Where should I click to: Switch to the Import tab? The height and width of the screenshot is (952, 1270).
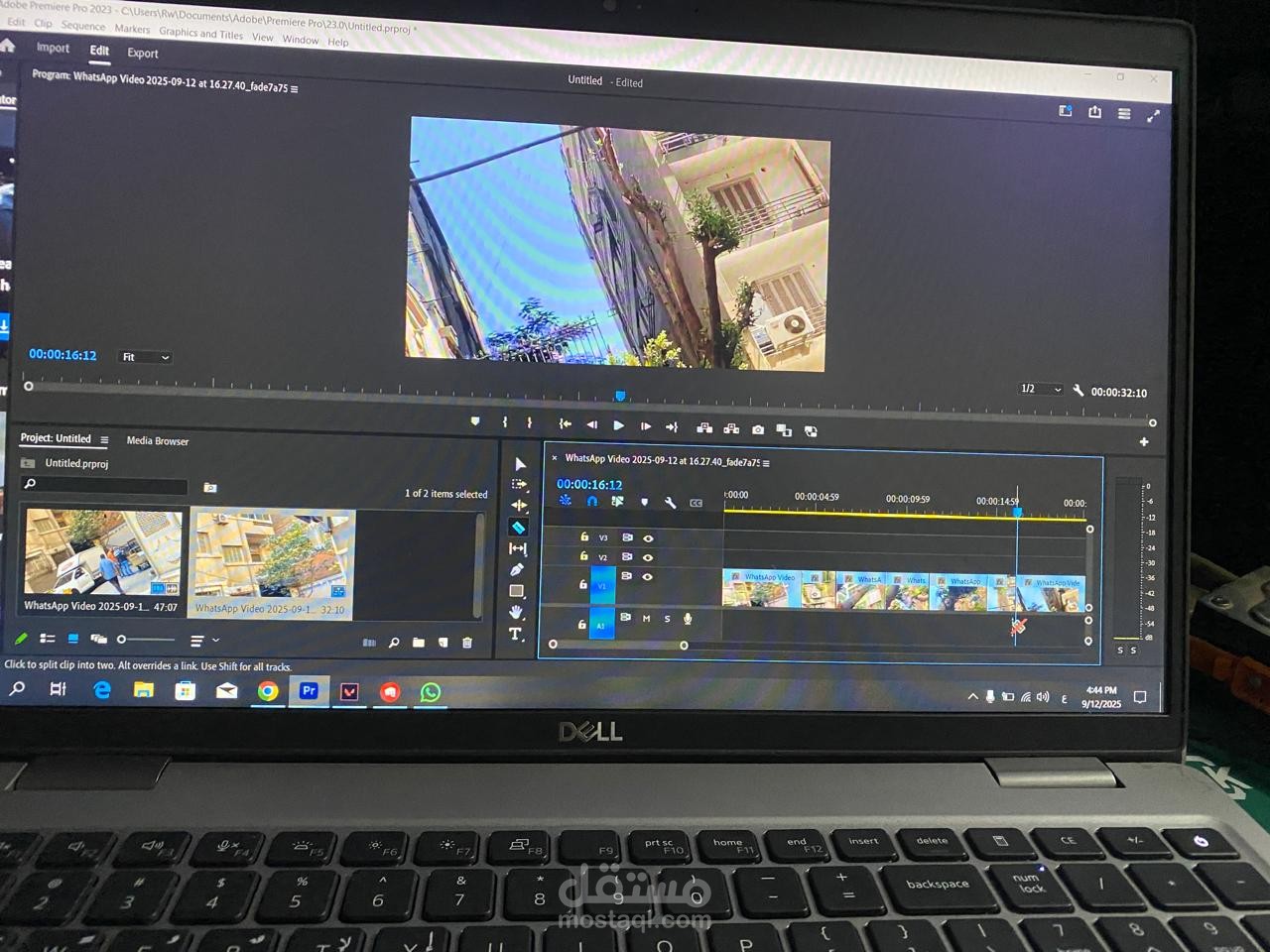point(53,48)
